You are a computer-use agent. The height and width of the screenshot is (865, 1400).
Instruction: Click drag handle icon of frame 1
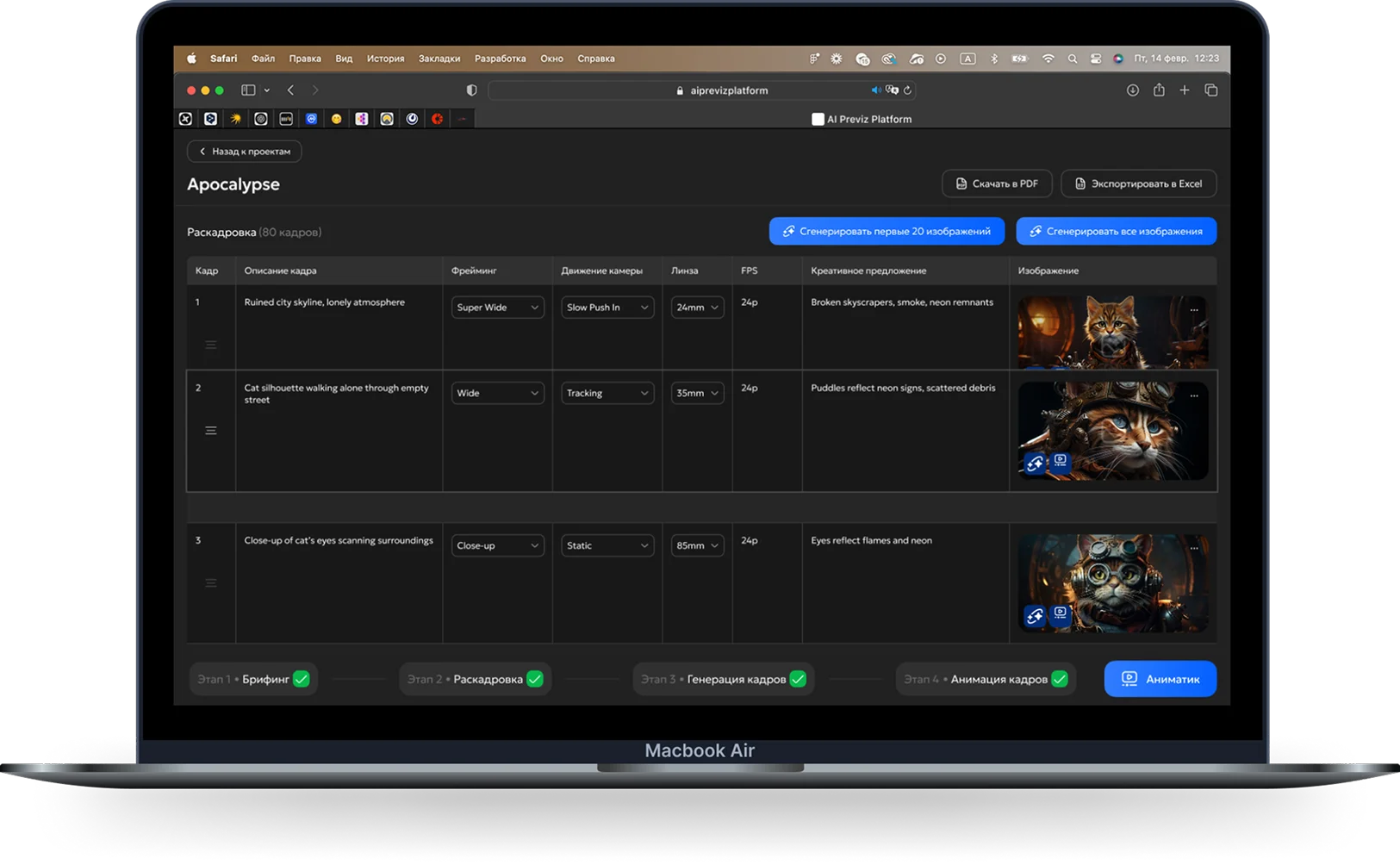pos(210,345)
